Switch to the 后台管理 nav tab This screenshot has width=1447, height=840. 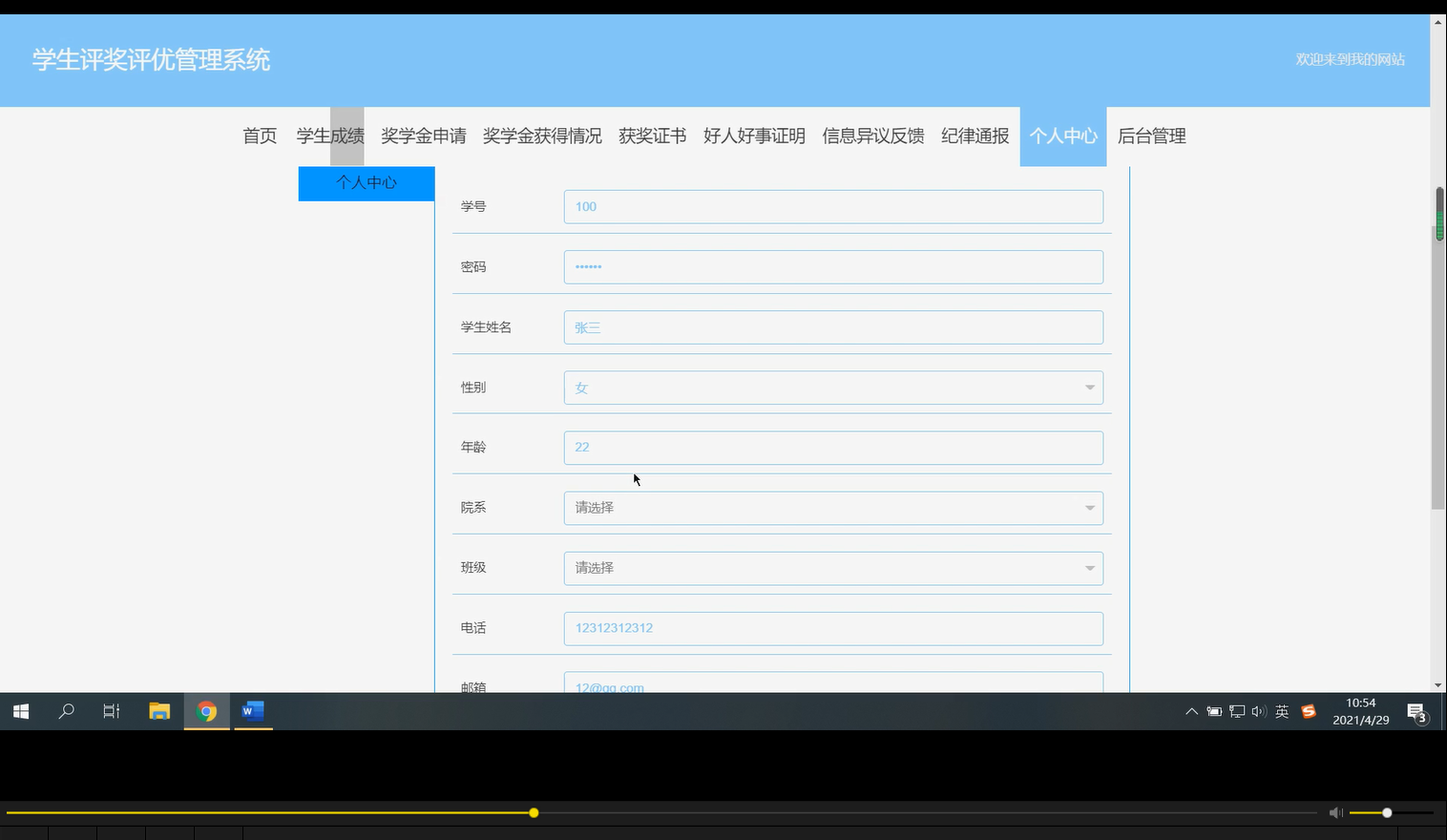(x=1151, y=136)
